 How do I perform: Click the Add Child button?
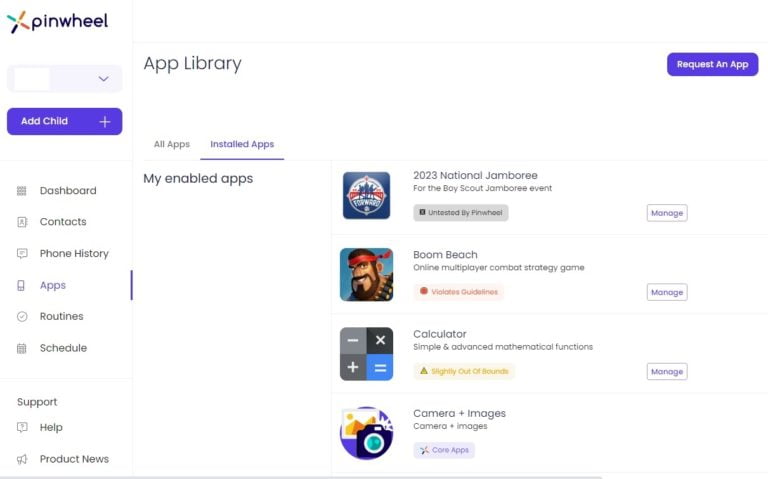[65, 121]
